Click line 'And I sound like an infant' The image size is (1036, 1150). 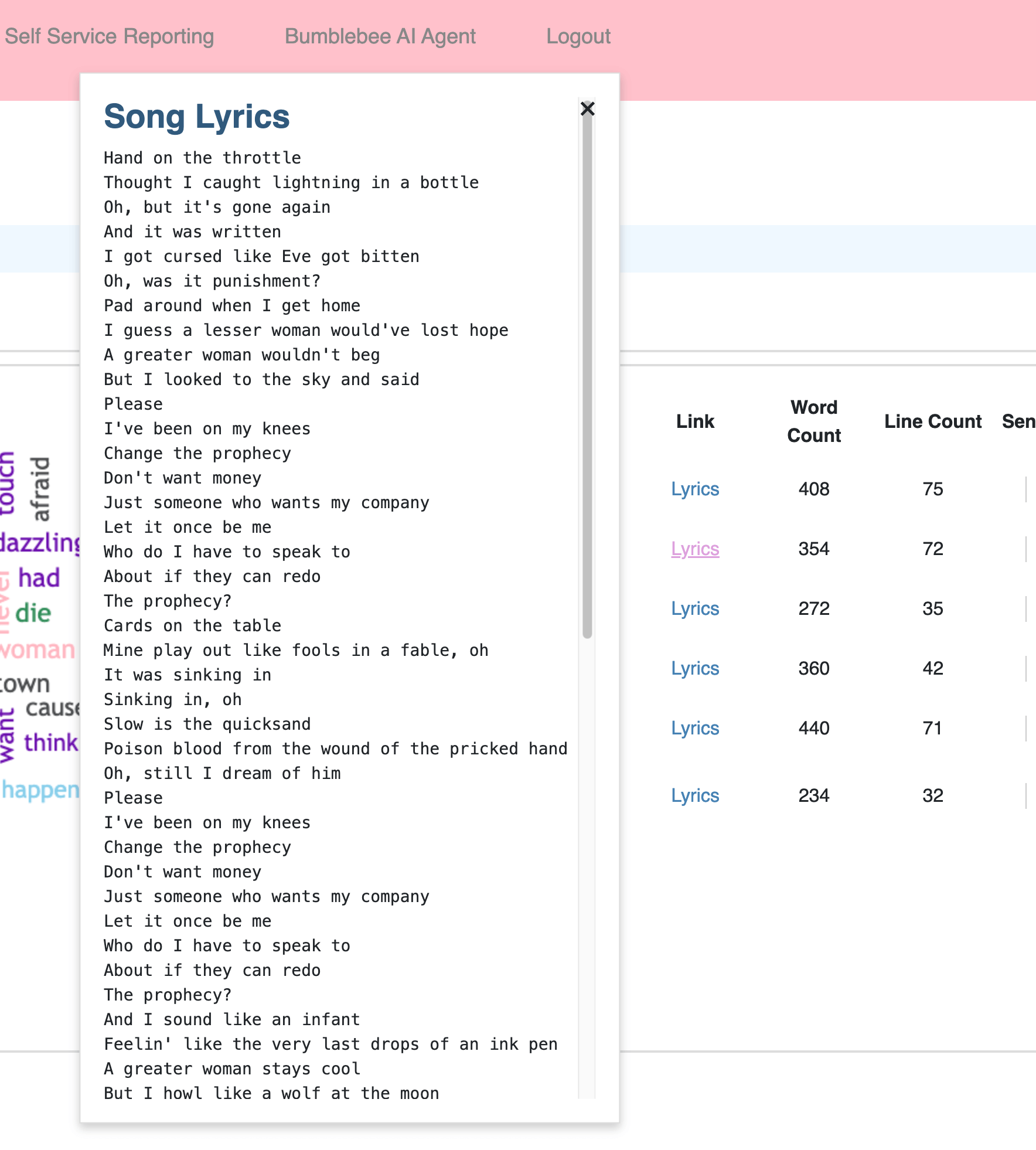[232, 1019]
